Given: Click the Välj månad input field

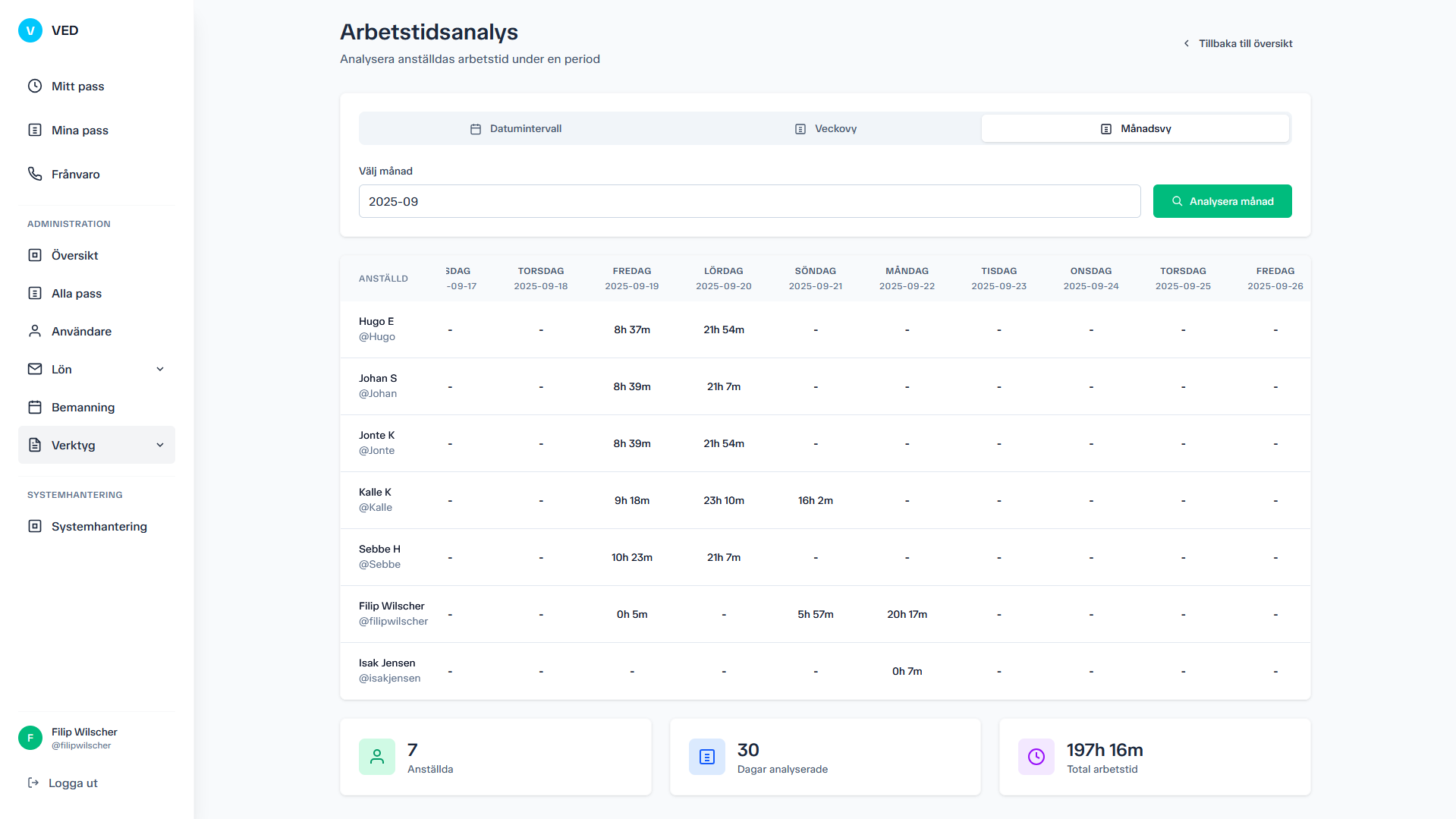Looking at the screenshot, I should 749,201.
